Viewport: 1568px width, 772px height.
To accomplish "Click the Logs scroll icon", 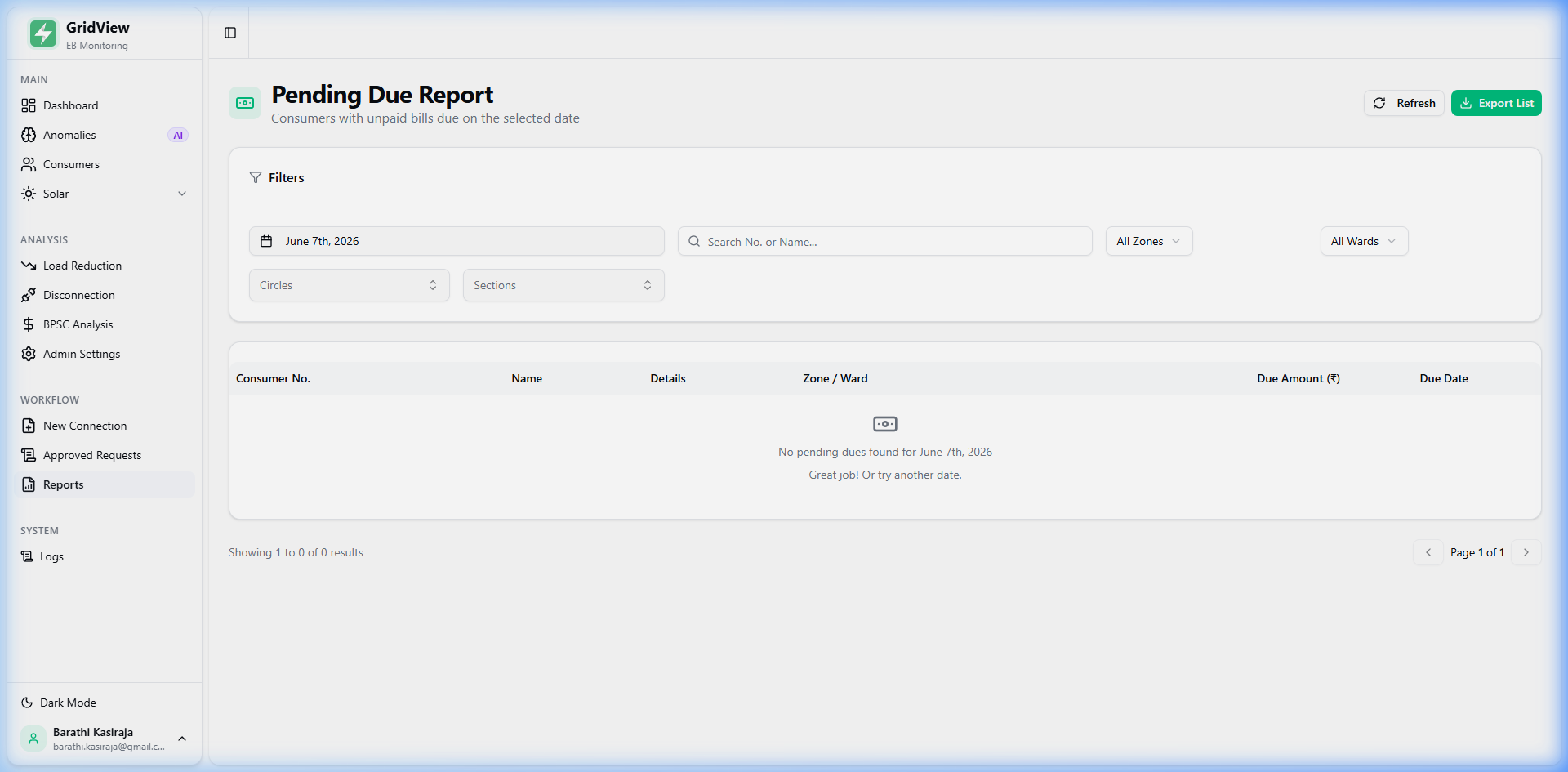I will [27, 556].
